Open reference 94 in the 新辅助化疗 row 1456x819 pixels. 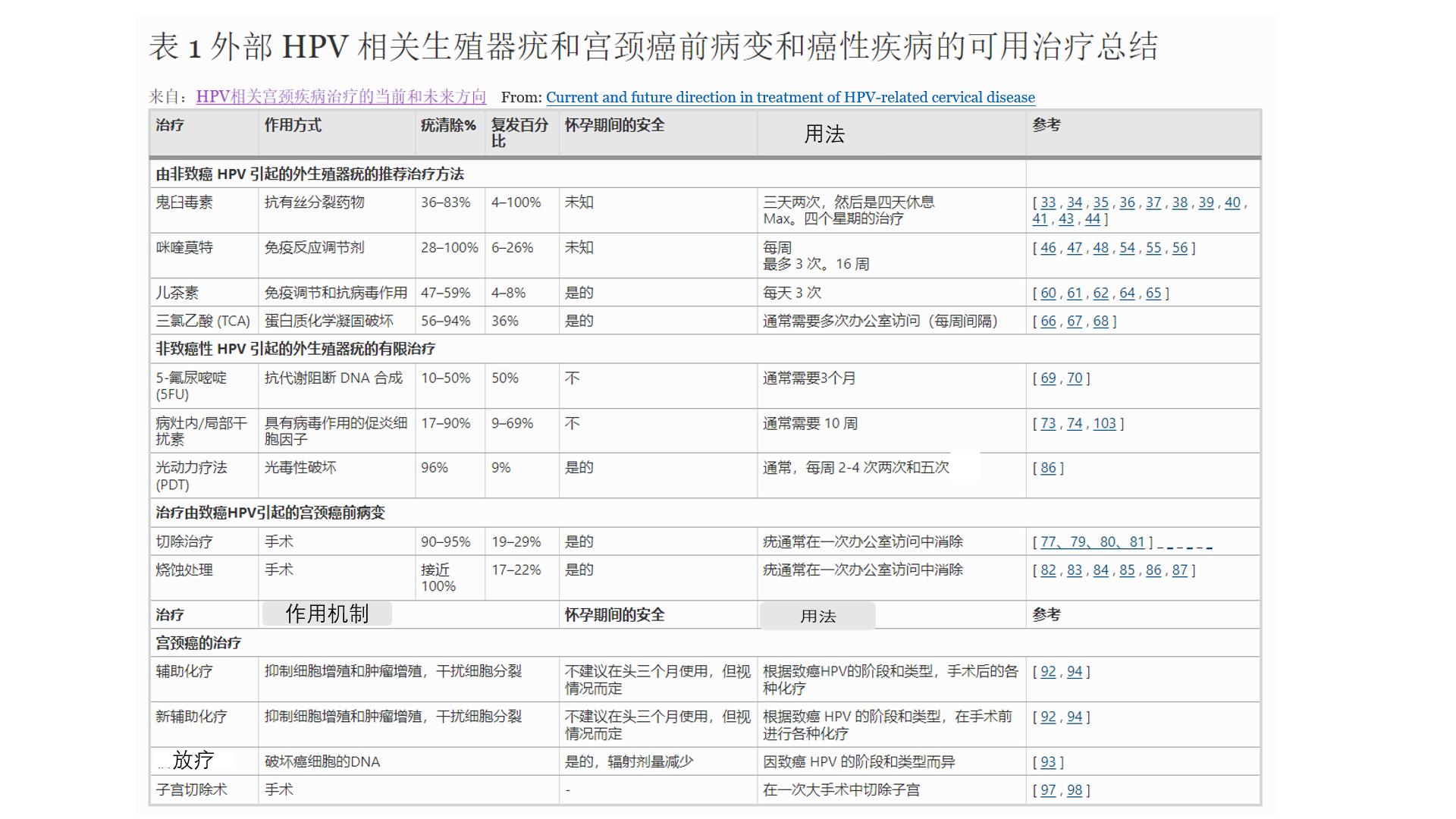[1073, 717]
